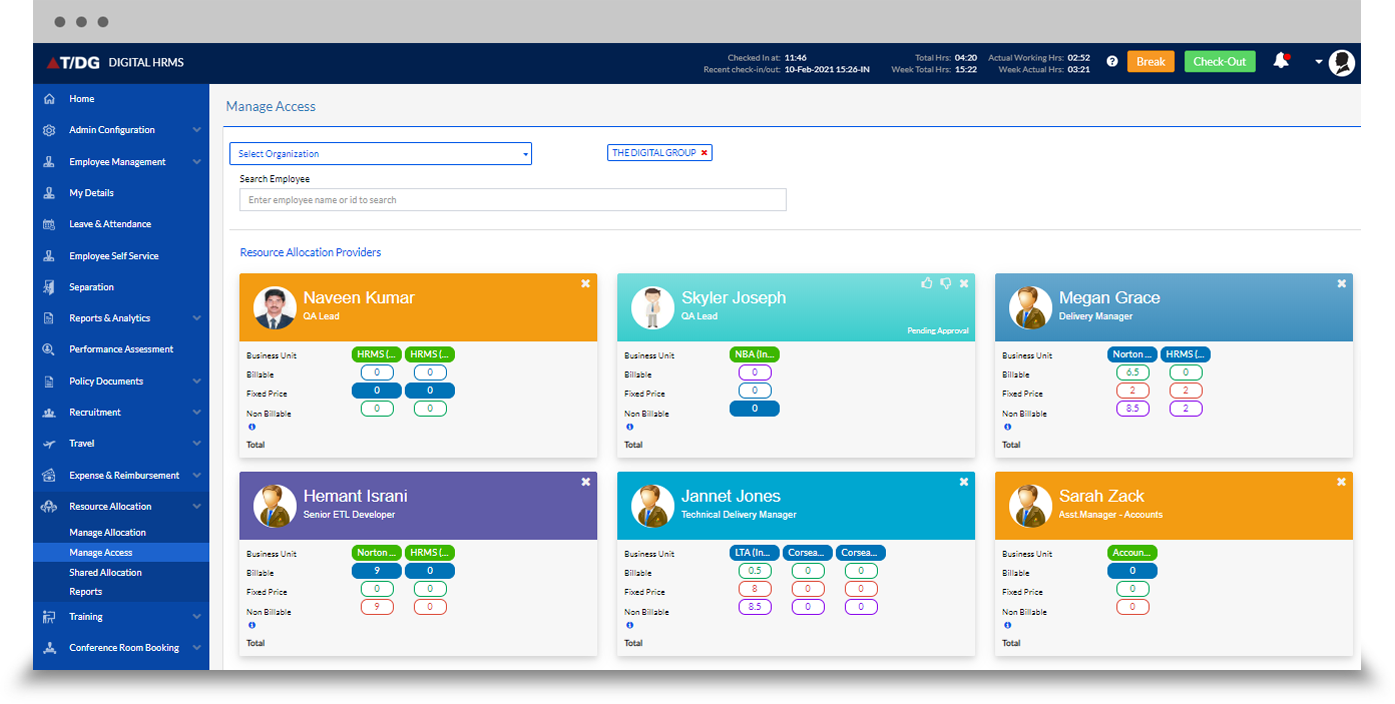Remove THE DIGITAL GROUP organization tag
This screenshot has height=704, width=1395.
point(704,153)
